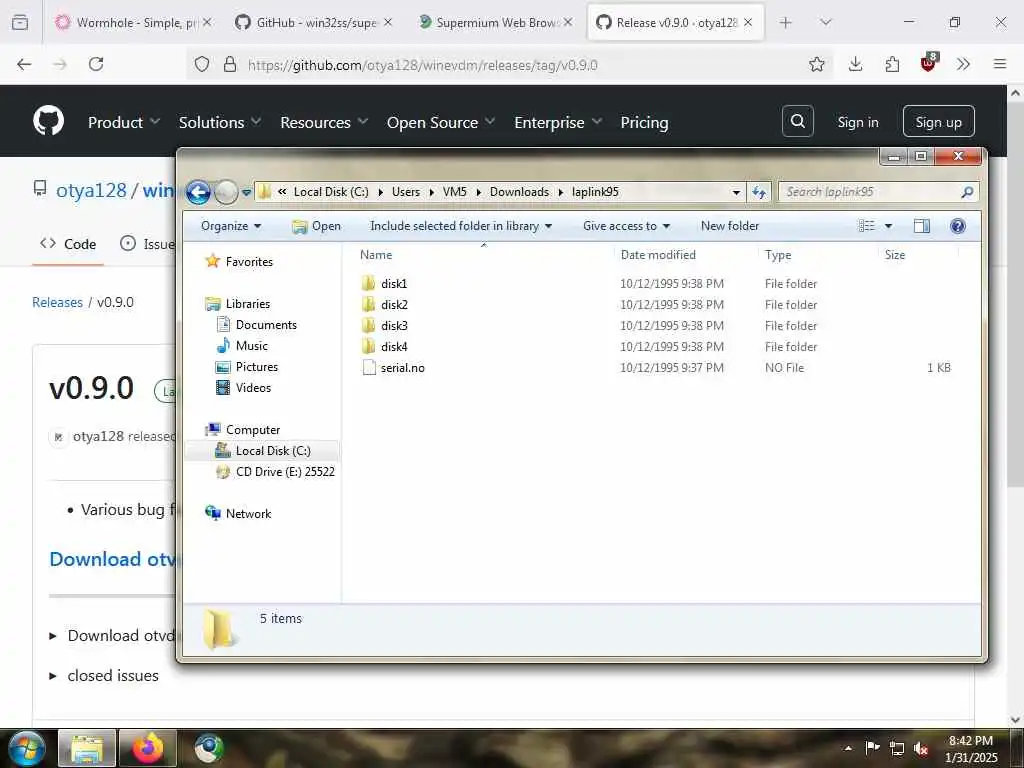The height and width of the screenshot is (768, 1024).
Task: Open otya128 owner link
Action: tap(91, 190)
